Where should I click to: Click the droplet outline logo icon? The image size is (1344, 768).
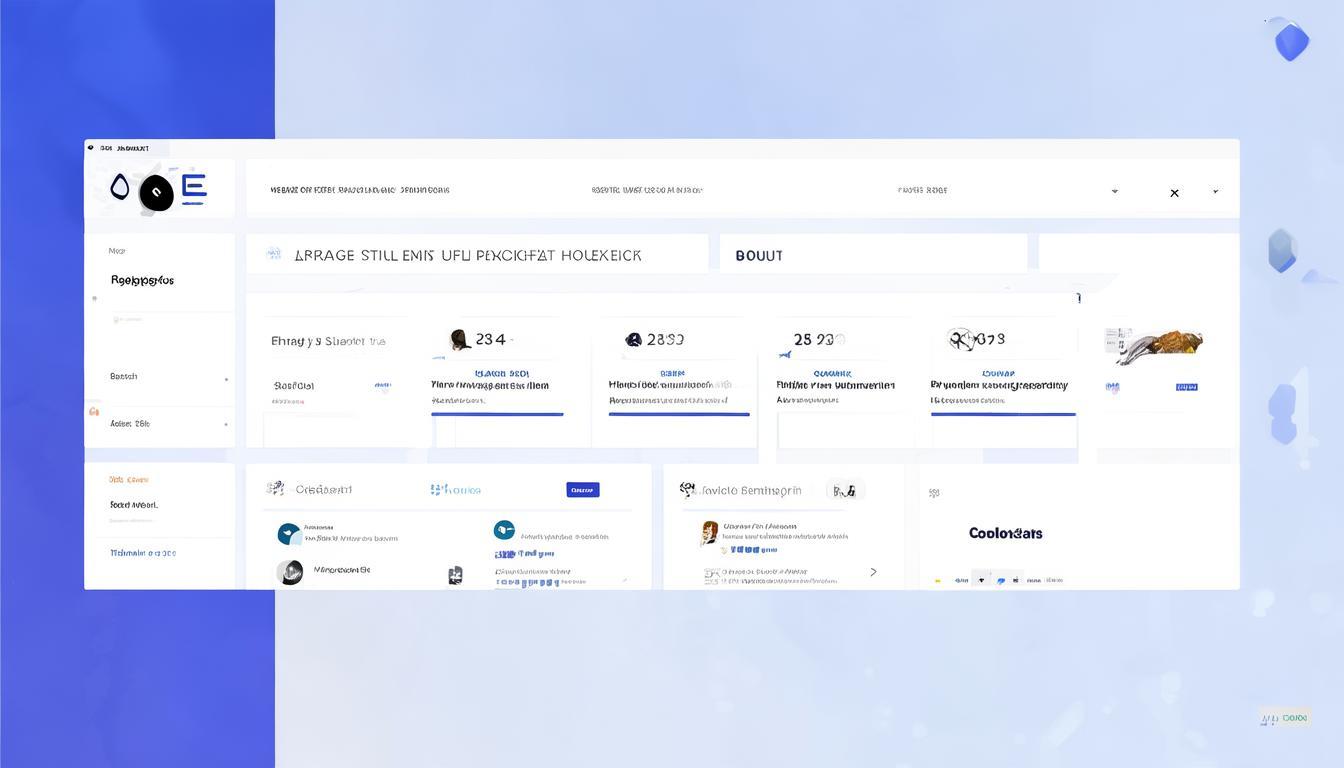coord(120,187)
